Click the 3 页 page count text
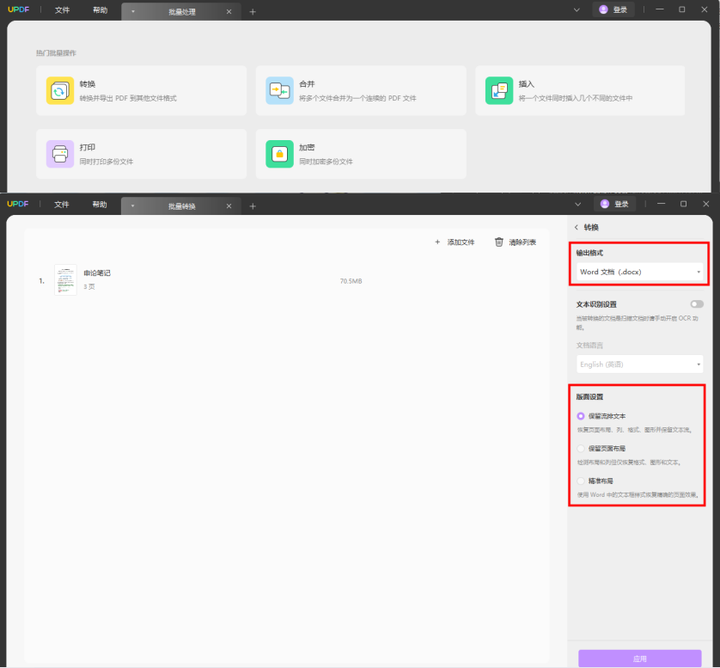The image size is (720, 668). 89,286
